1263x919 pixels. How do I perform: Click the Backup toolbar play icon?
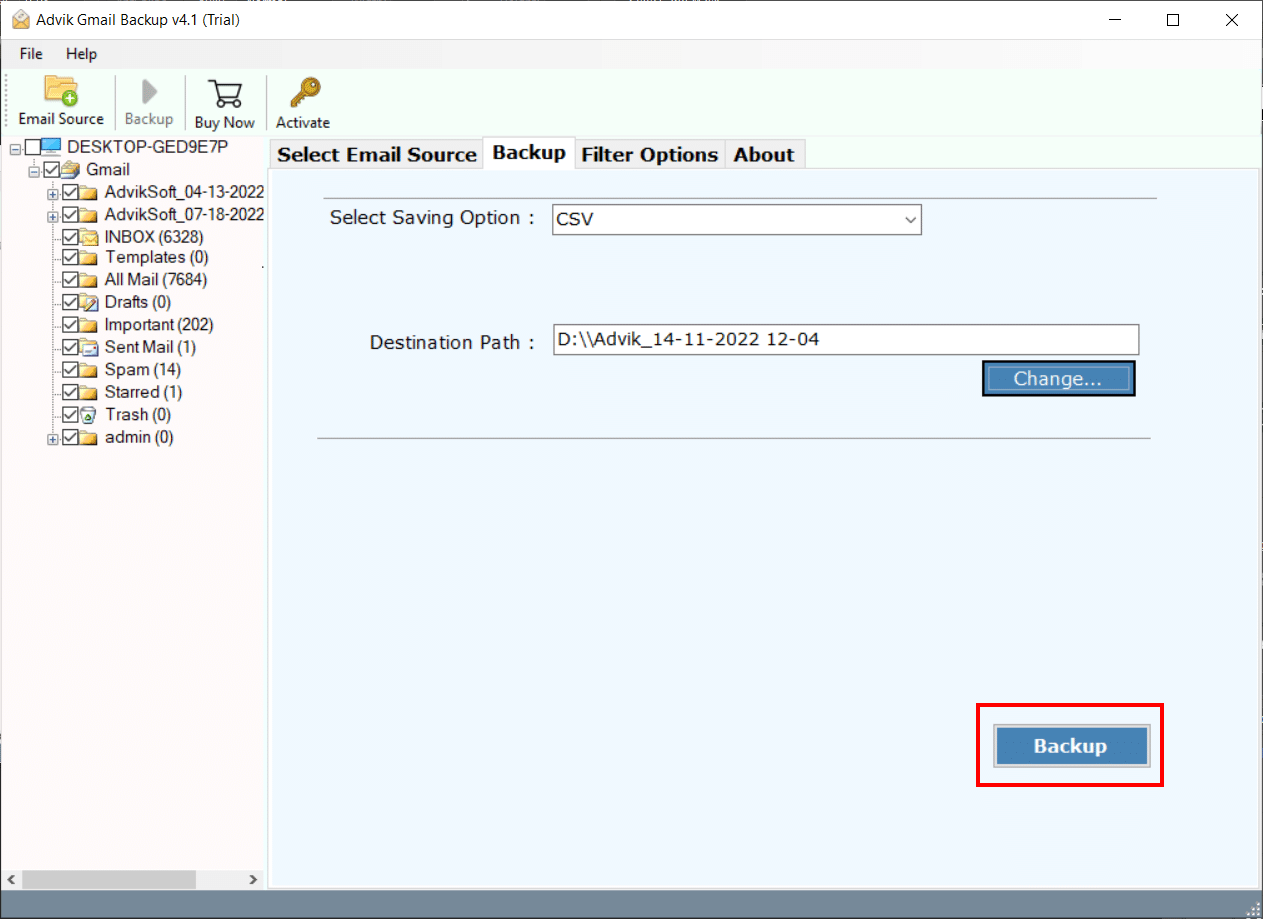point(149,92)
